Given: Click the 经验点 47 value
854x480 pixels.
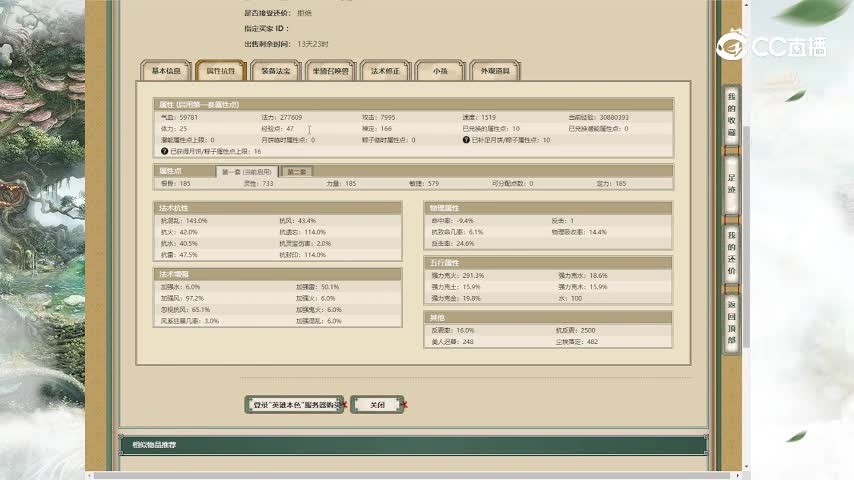Looking at the screenshot, I should coord(278,129).
